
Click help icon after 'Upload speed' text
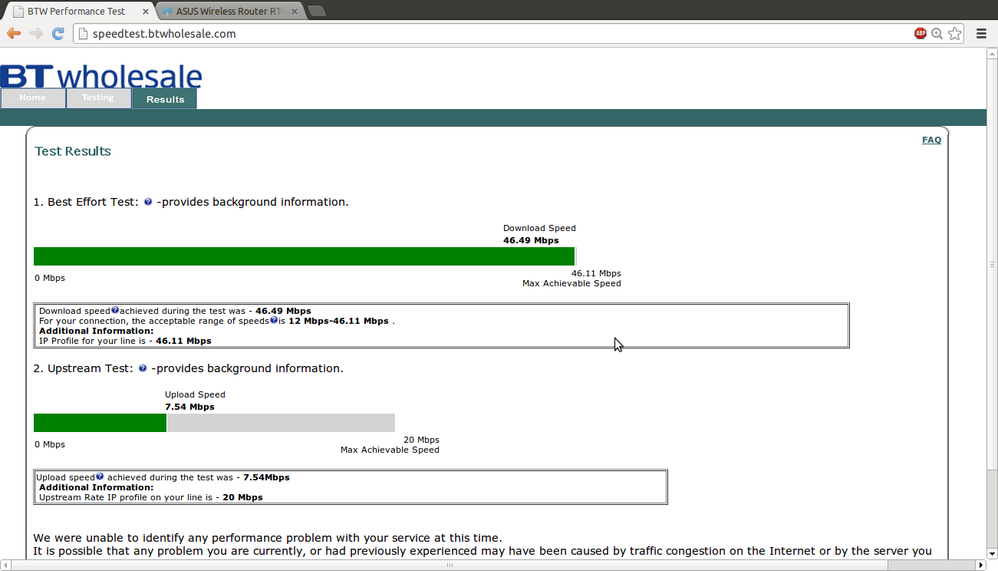pos(100,476)
